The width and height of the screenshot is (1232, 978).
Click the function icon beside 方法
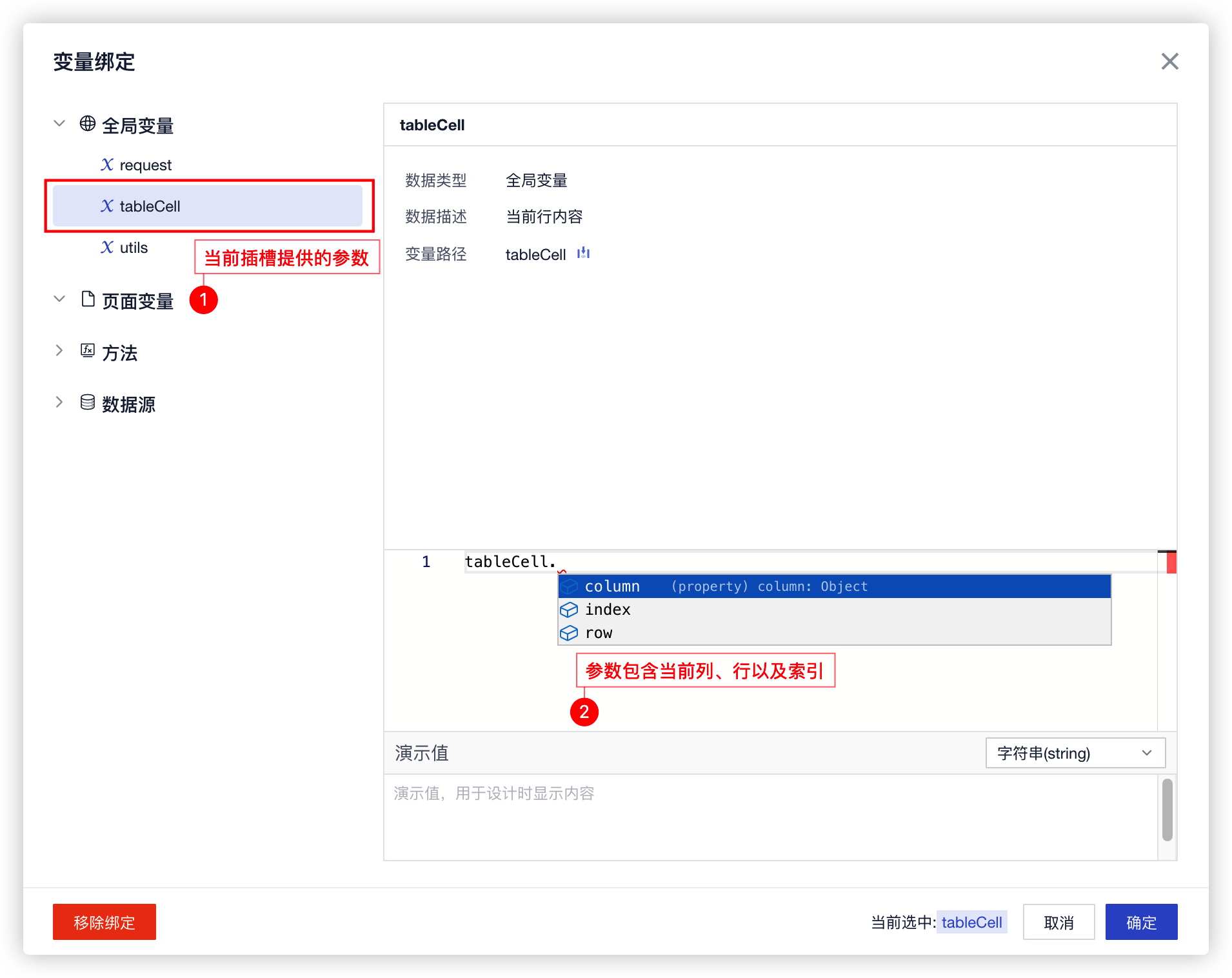click(88, 351)
